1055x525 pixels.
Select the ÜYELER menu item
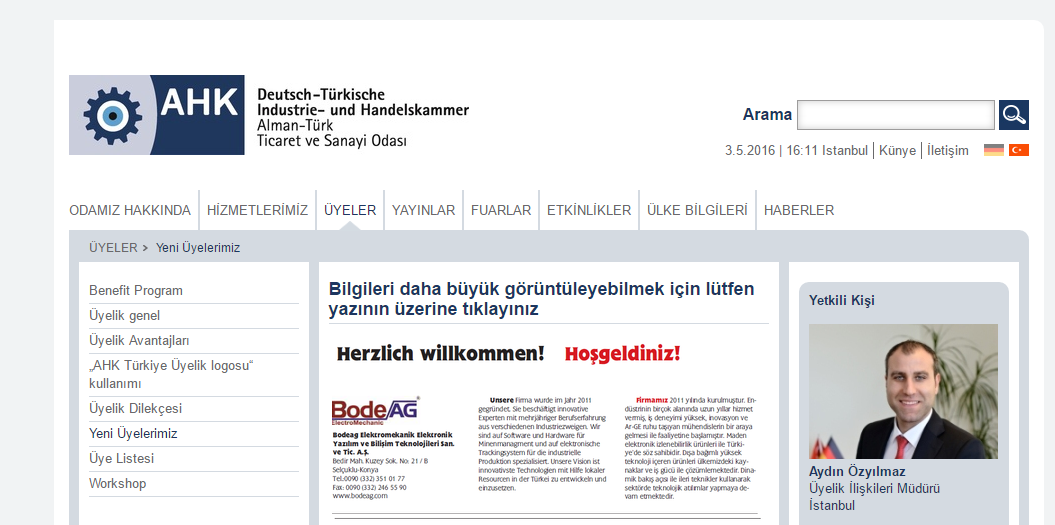coord(350,210)
